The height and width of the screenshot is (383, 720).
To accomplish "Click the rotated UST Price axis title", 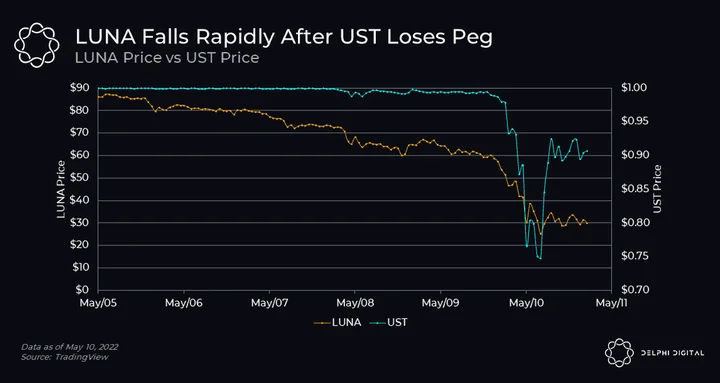I will [x=658, y=189].
